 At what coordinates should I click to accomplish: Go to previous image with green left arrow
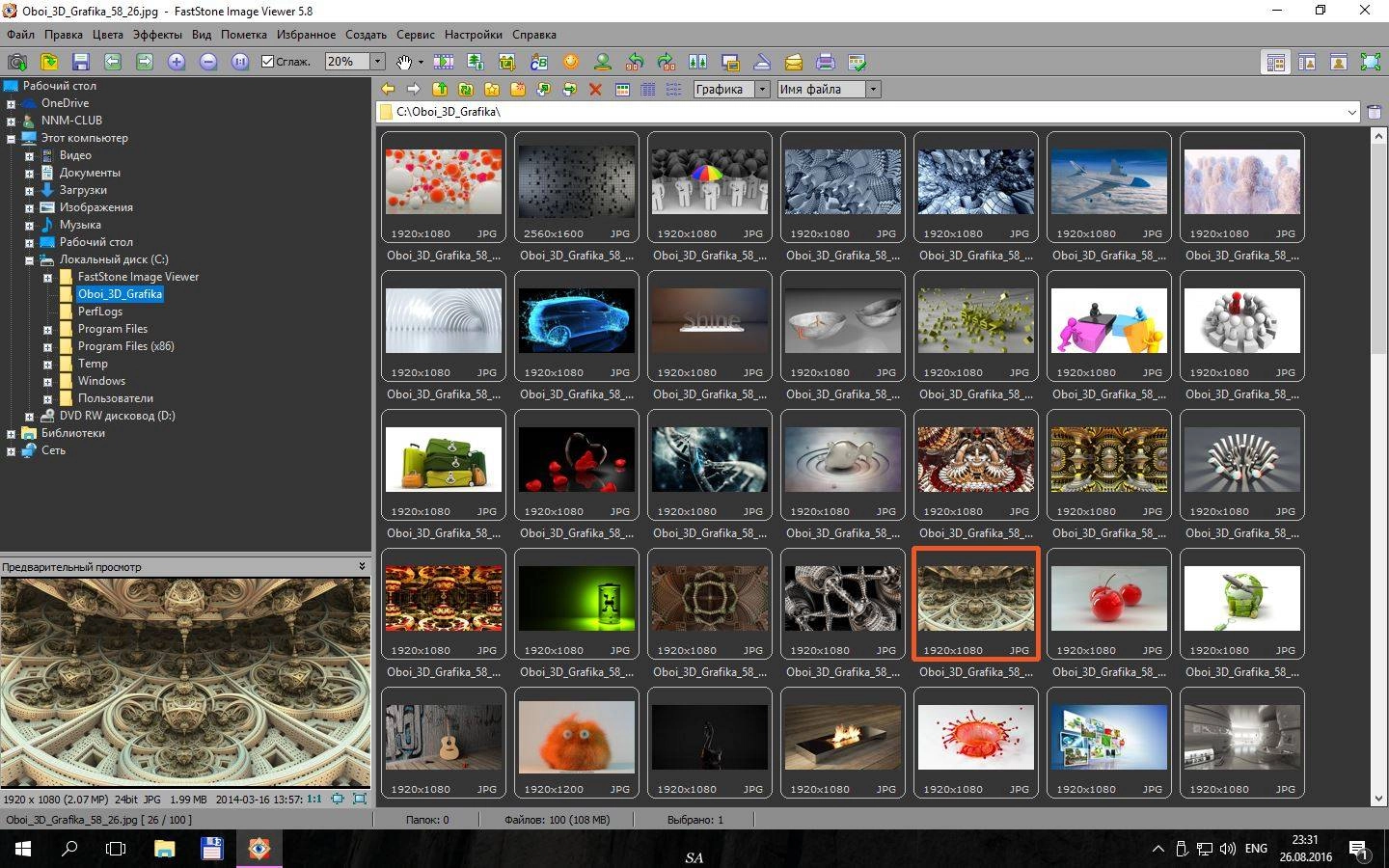pos(113,62)
